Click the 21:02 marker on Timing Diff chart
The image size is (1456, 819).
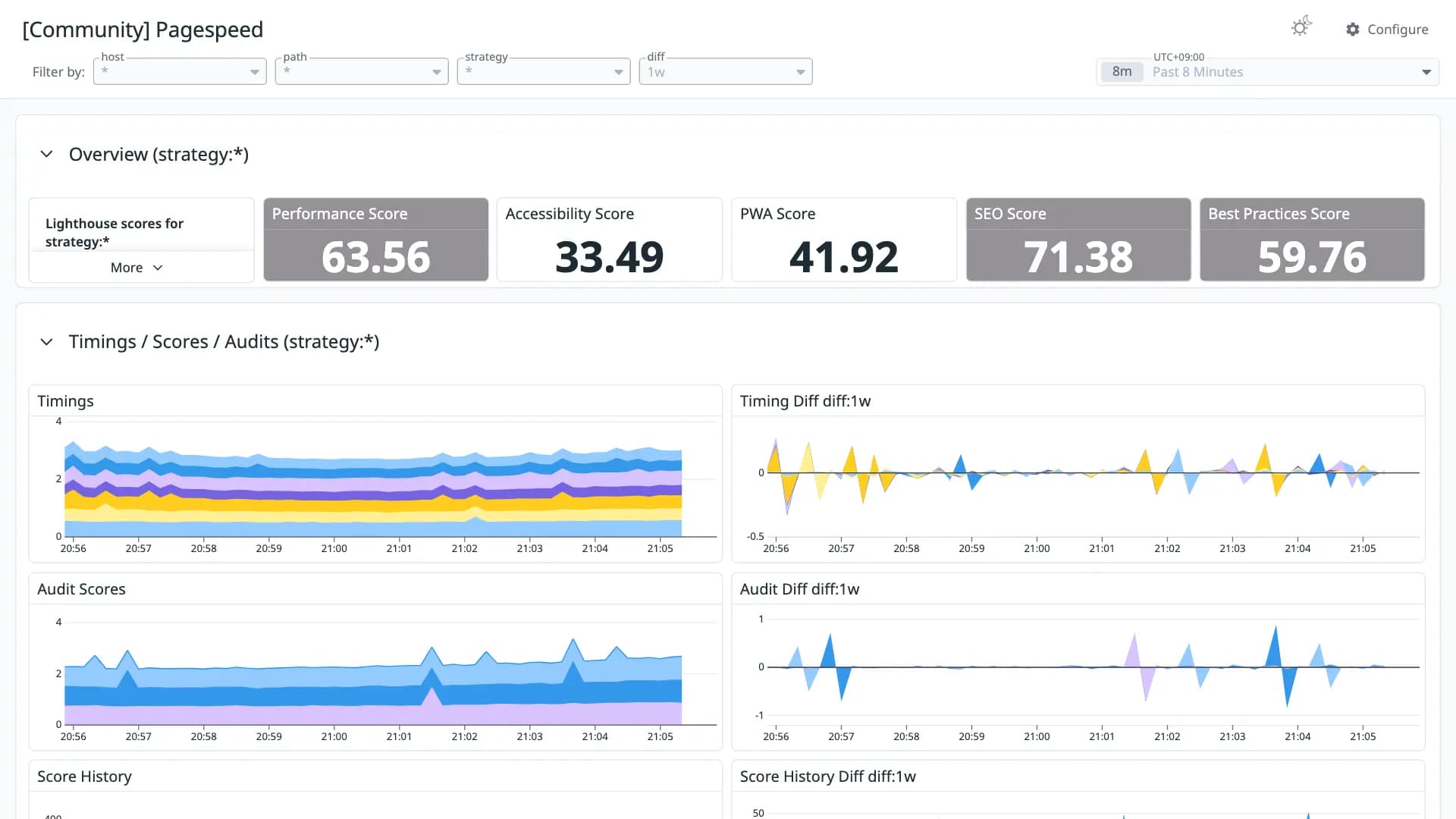(x=1167, y=548)
